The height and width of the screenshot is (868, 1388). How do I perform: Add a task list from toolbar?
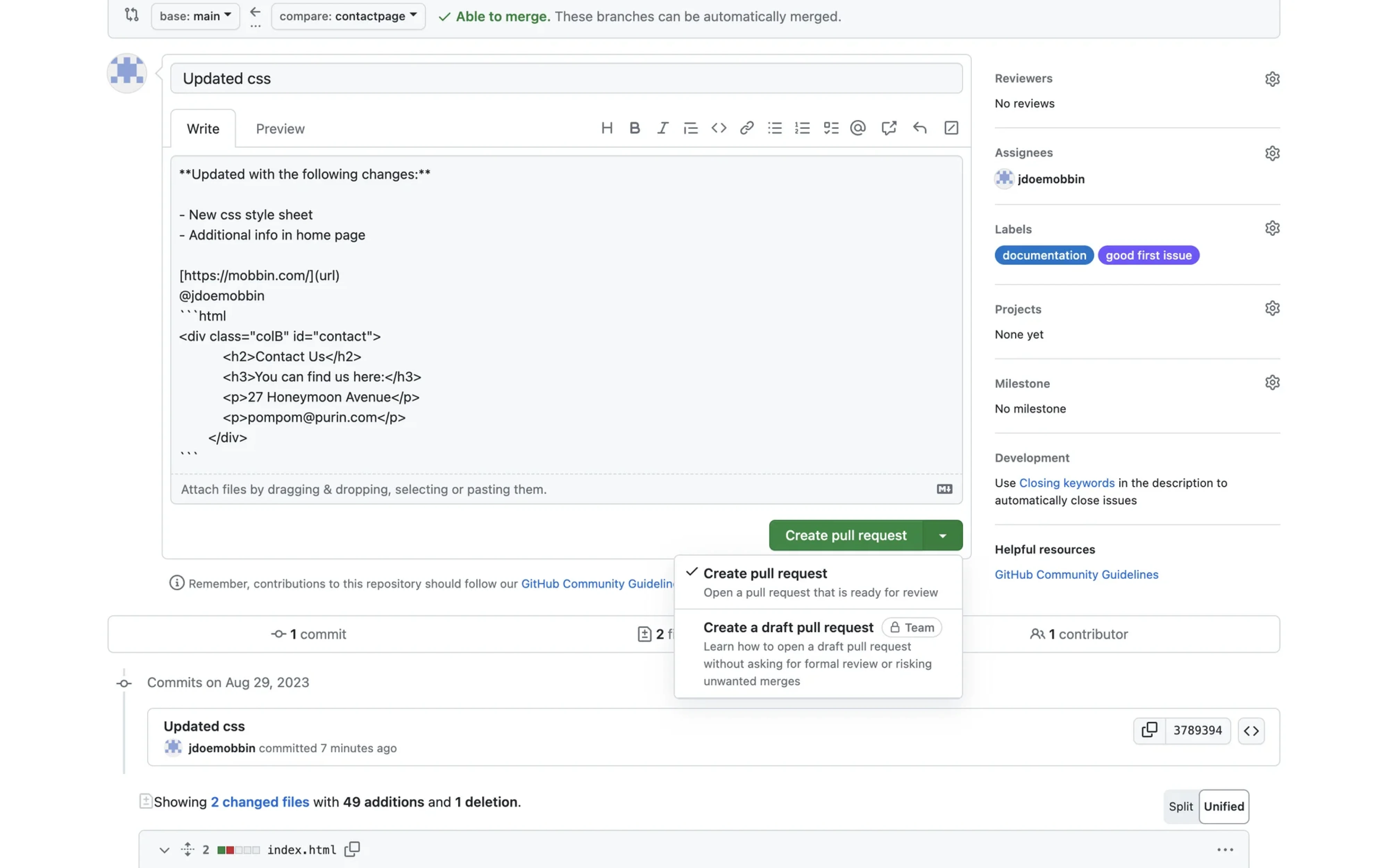click(x=831, y=128)
